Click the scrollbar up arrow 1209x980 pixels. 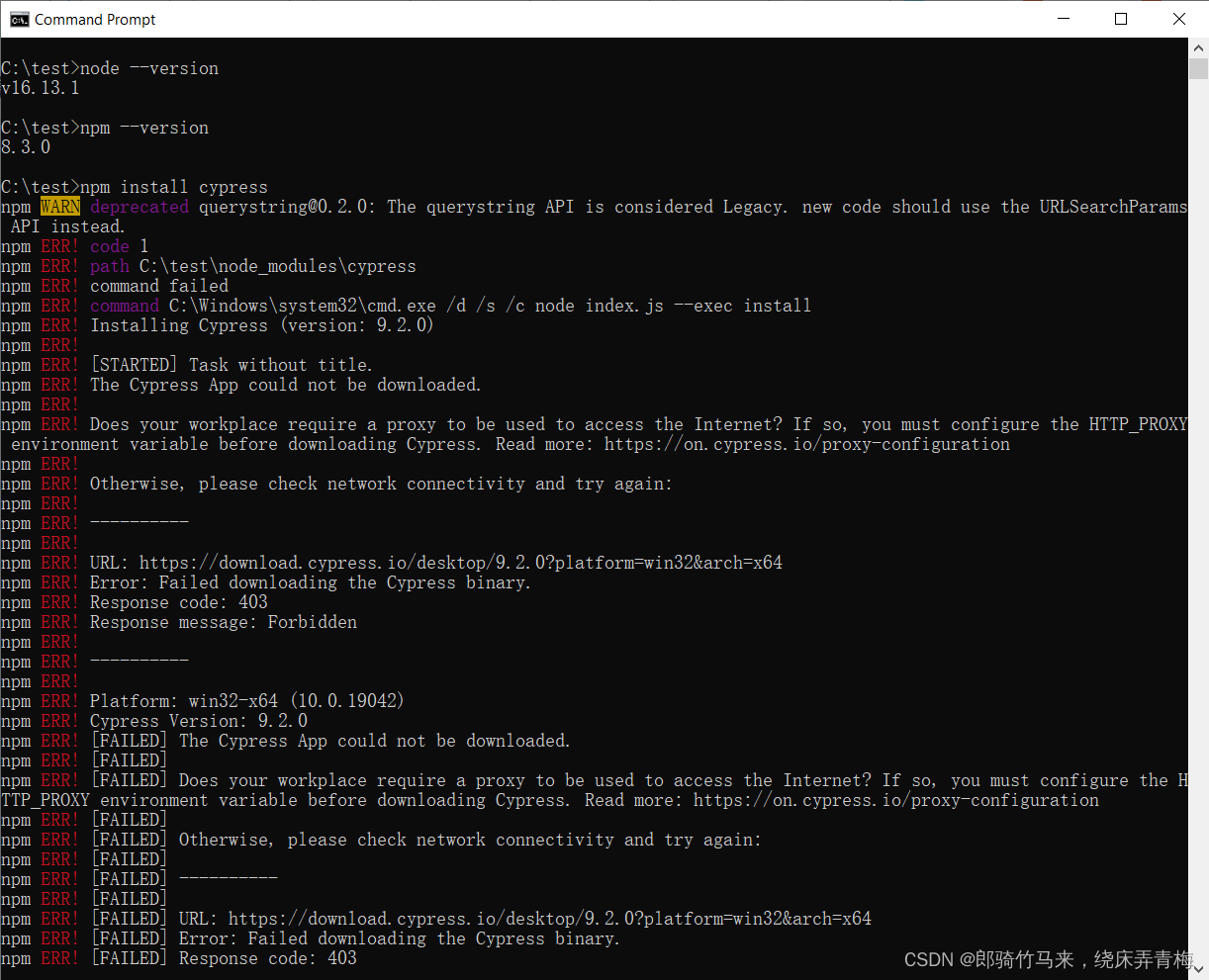tap(1198, 46)
